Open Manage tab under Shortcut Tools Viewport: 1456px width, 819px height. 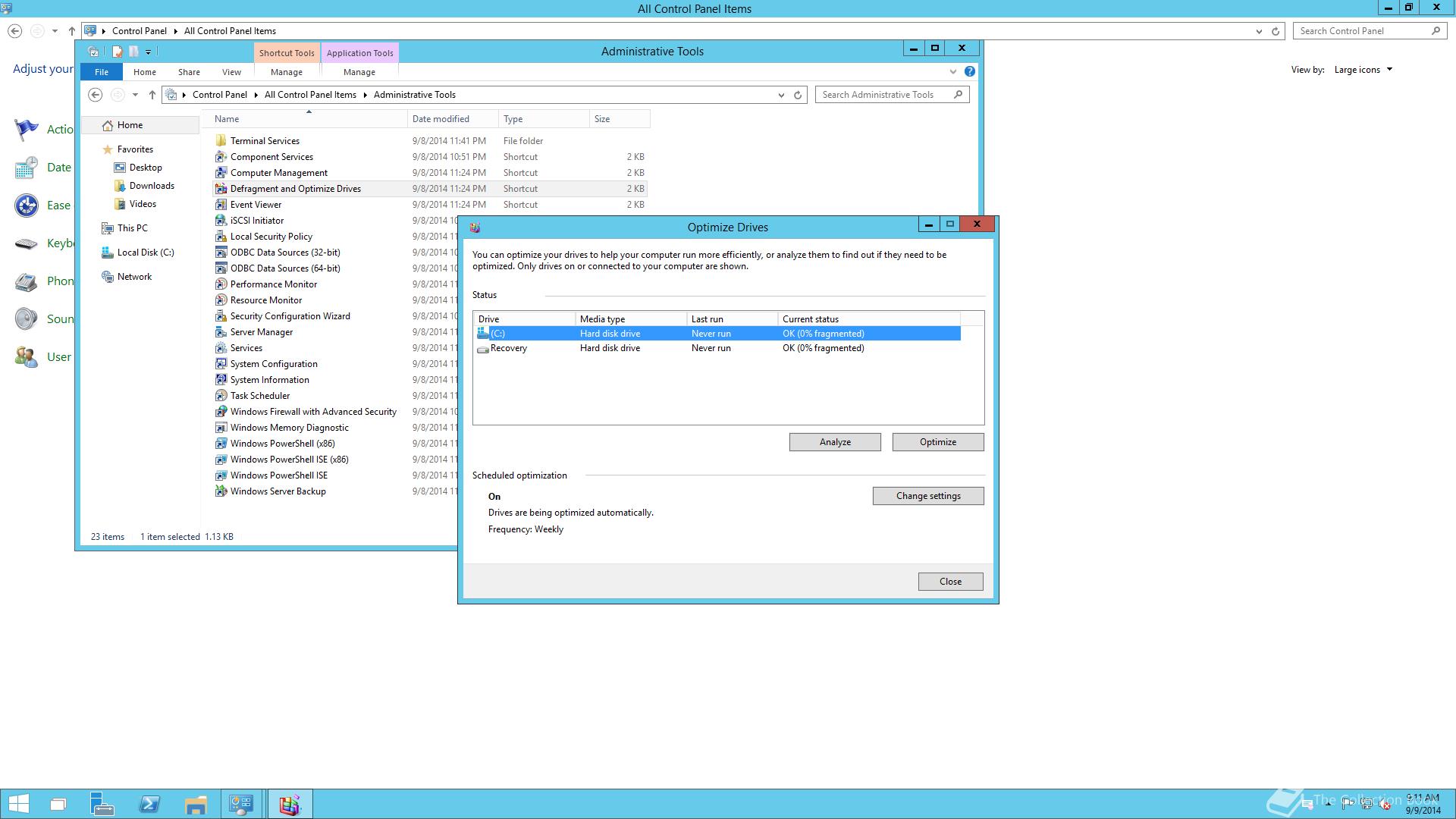287,72
